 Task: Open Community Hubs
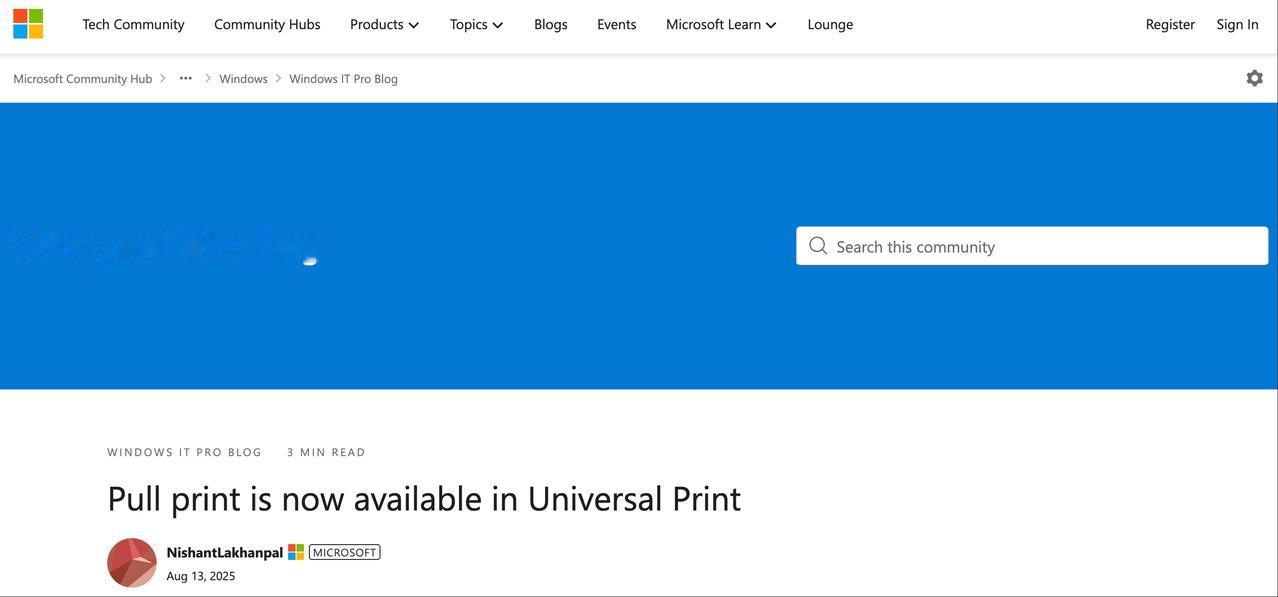(x=267, y=24)
